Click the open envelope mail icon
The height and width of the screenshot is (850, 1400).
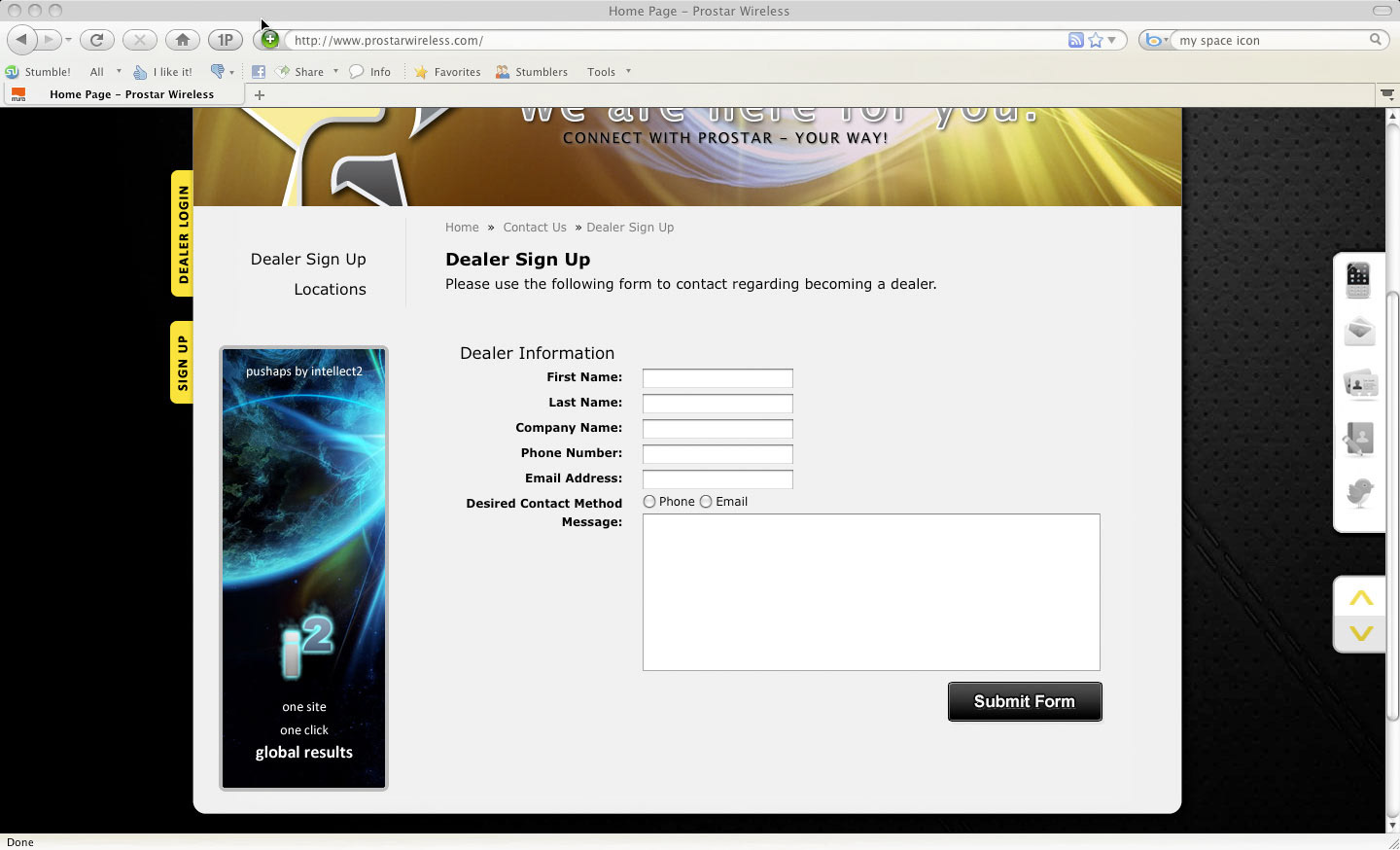tap(1359, 332)
